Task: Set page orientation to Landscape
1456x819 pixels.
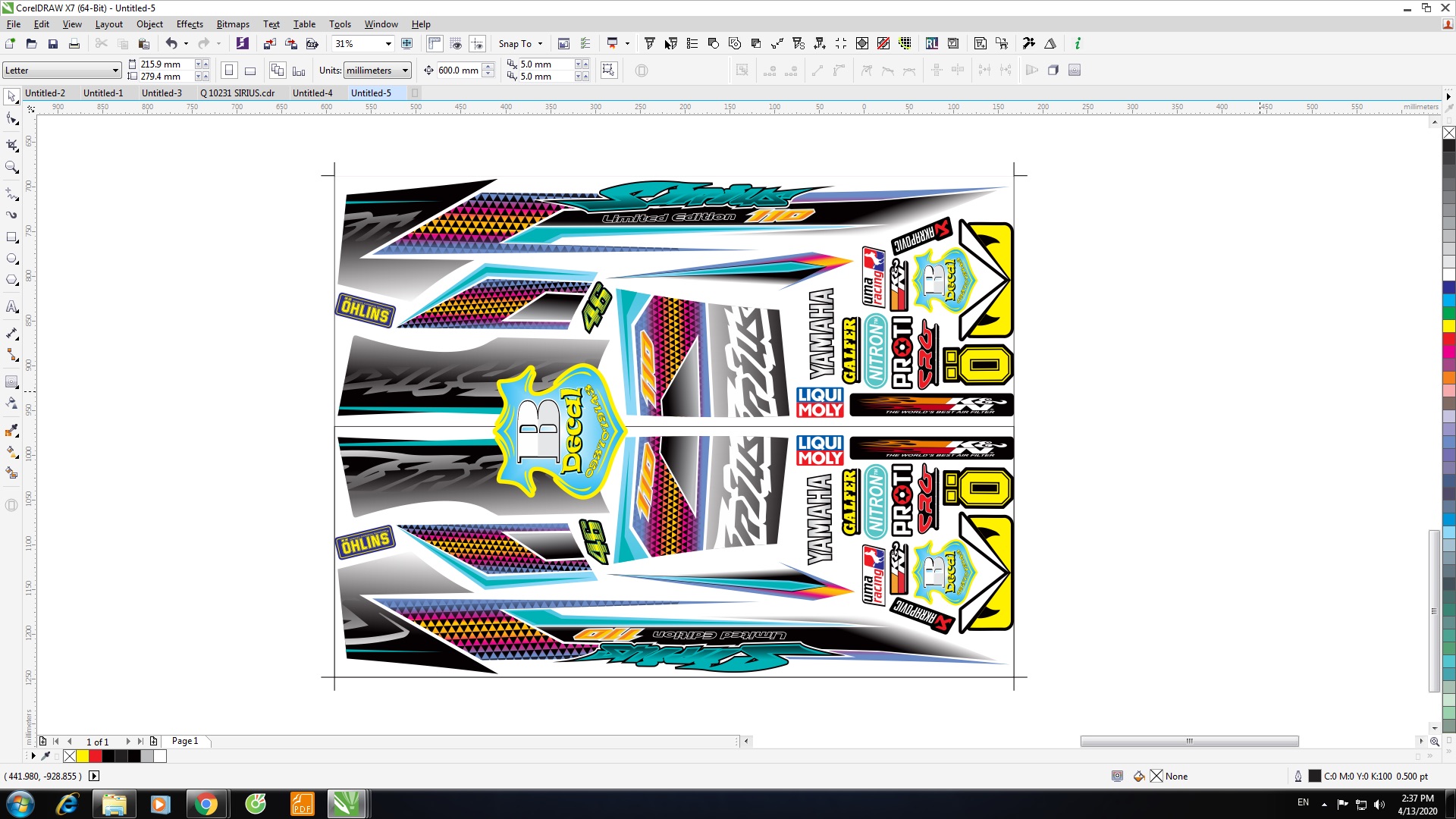Action: (250, 71)
